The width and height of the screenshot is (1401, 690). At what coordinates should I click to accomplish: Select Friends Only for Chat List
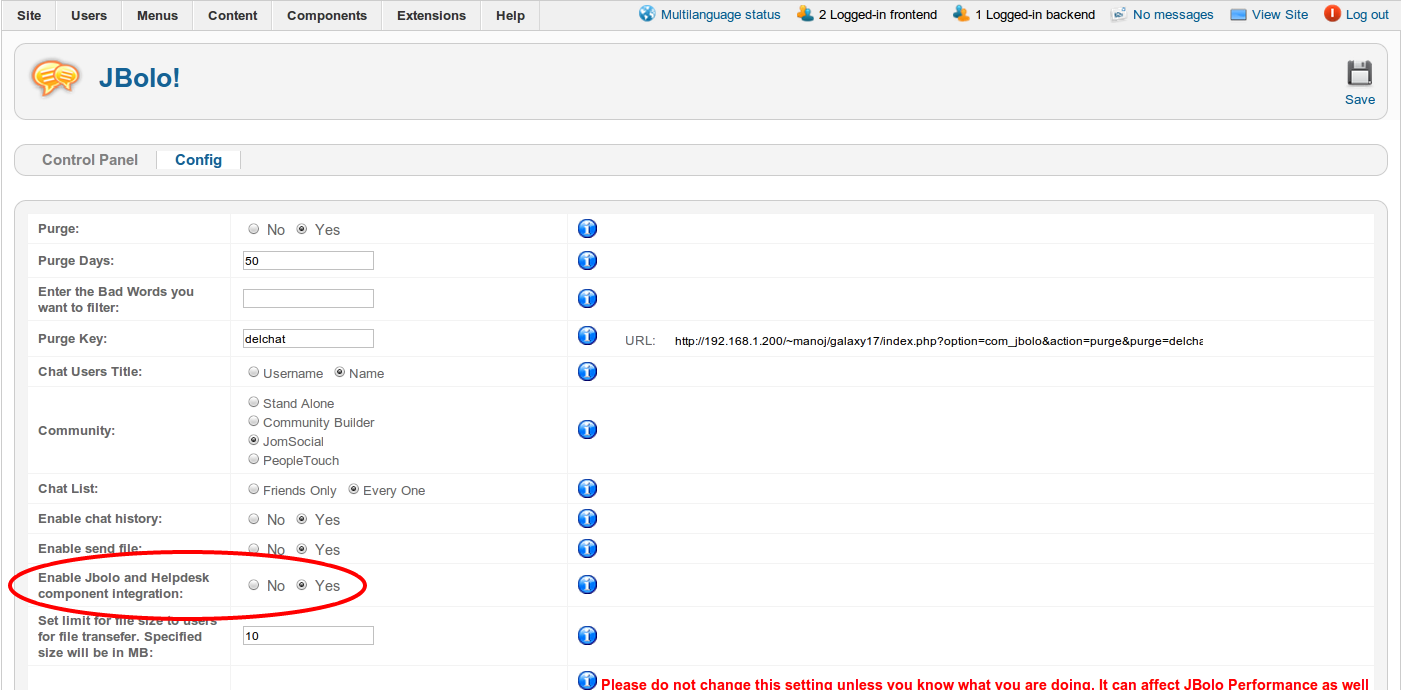253,489
